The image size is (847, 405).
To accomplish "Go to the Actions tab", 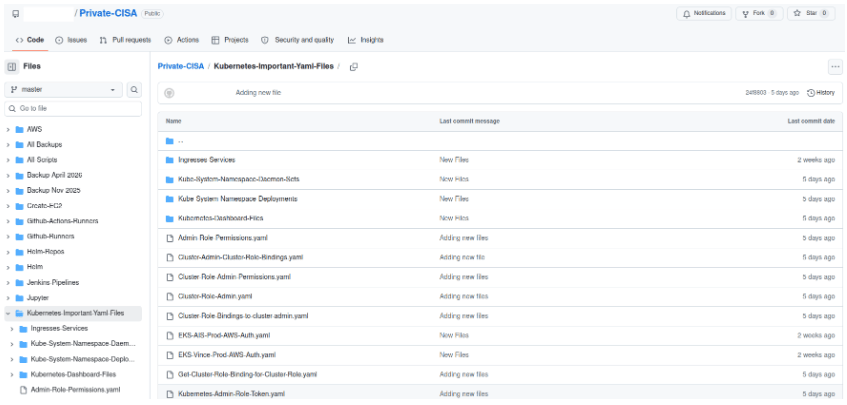I will 182,40.
